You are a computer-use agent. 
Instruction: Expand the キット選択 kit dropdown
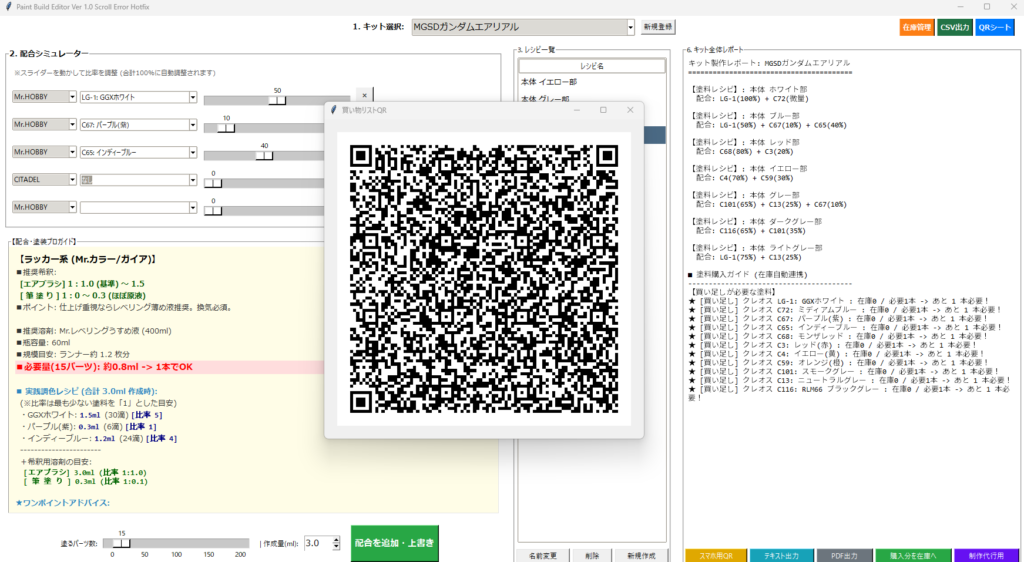pyautogui.click(x=630, y=28)
